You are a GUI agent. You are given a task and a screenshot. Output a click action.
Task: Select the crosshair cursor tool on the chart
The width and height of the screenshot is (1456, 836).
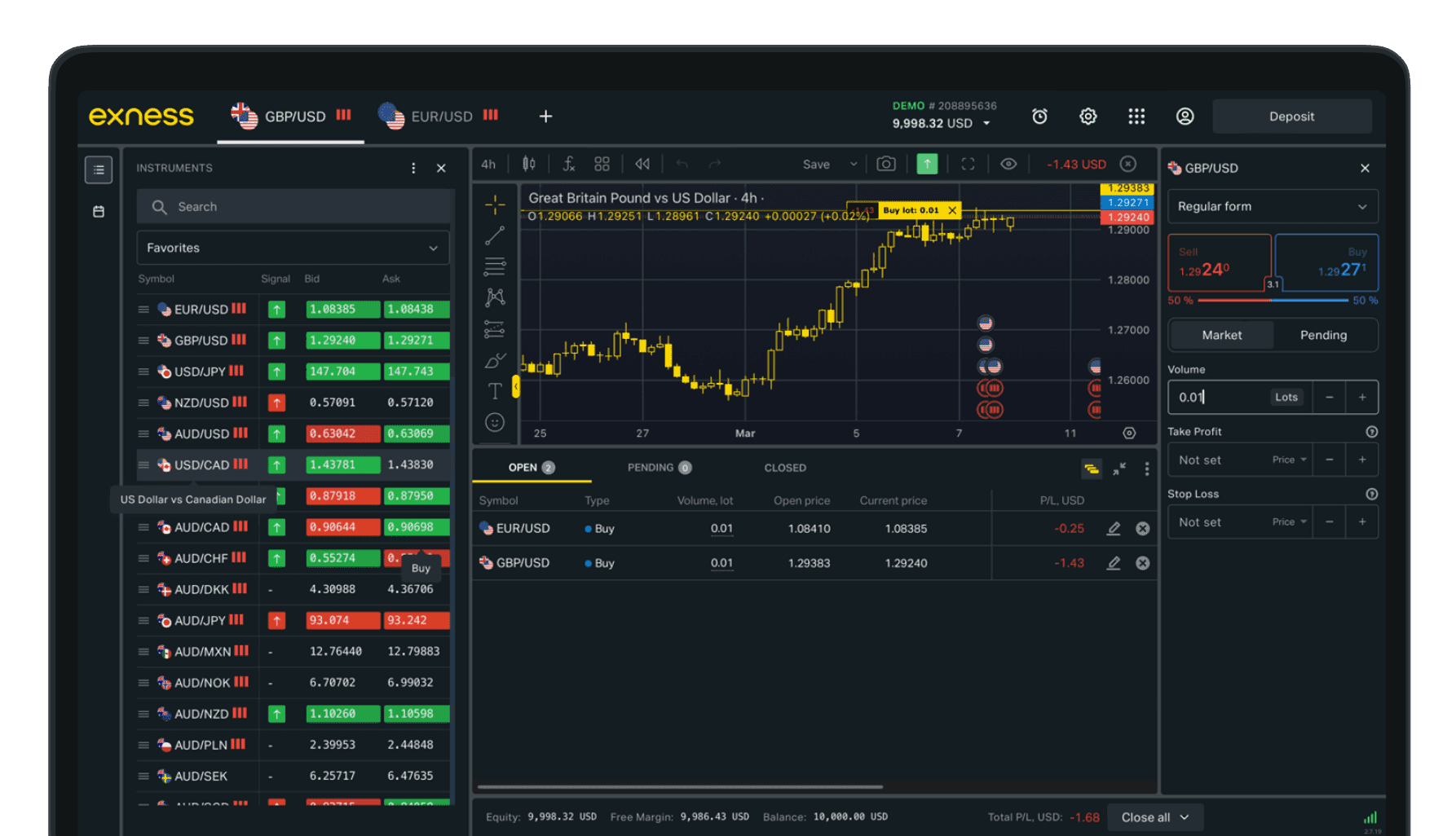[x=495, y=205]
